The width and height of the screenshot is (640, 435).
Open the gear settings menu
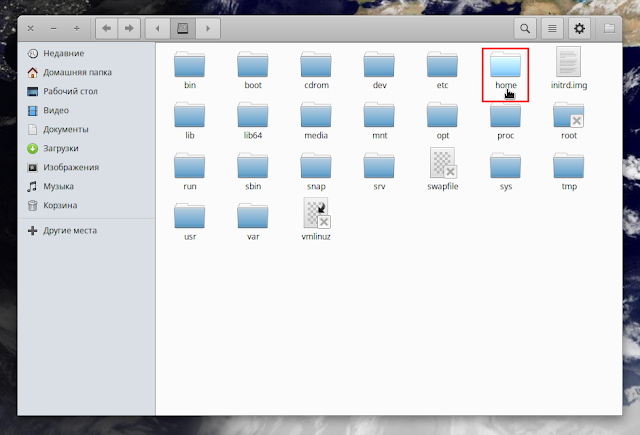(x=579, y=29)
